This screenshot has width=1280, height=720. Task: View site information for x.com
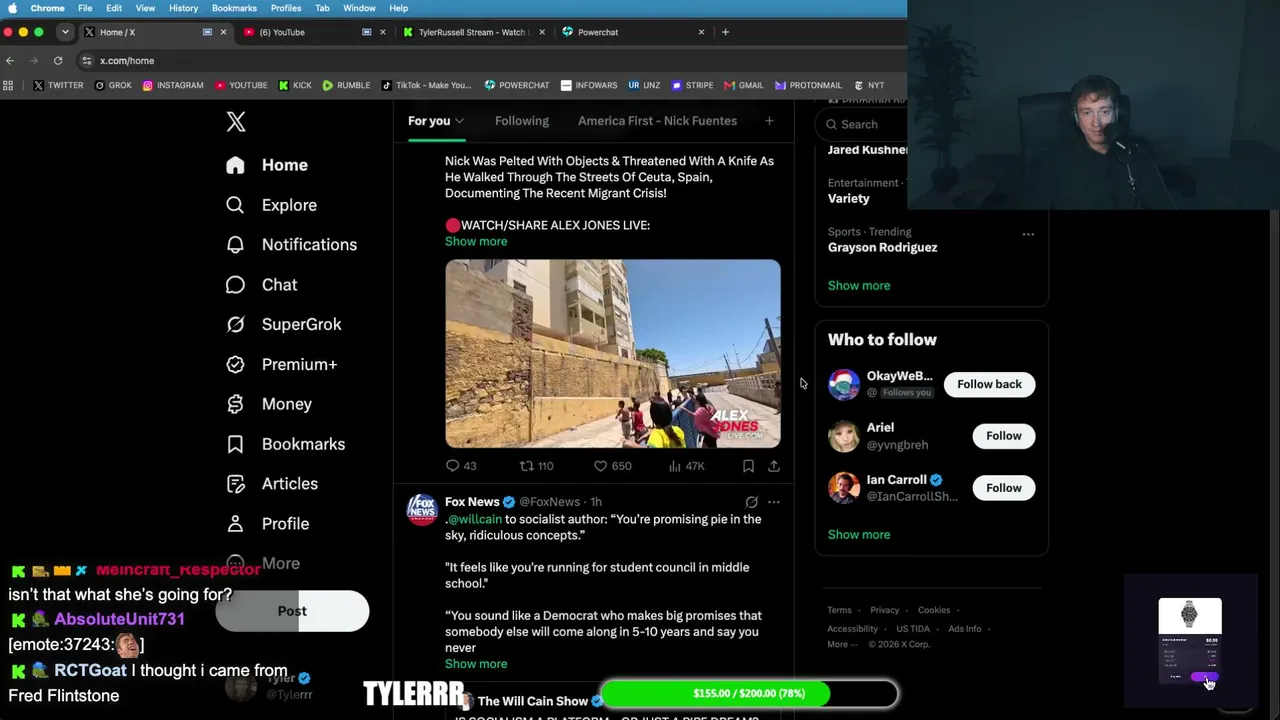pos(87,61)
